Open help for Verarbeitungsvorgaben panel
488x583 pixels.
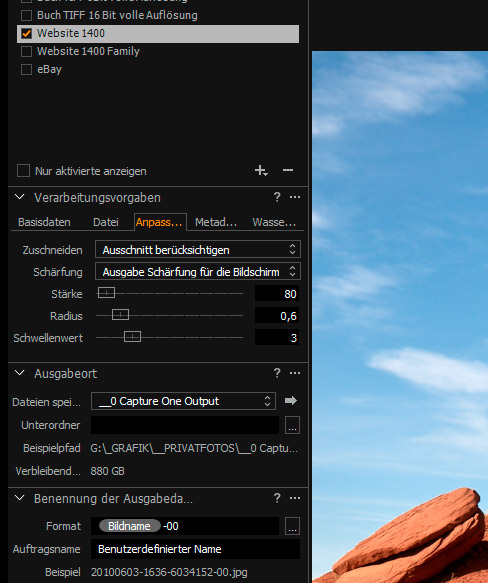pyautogui.click(x=277, y=197)
